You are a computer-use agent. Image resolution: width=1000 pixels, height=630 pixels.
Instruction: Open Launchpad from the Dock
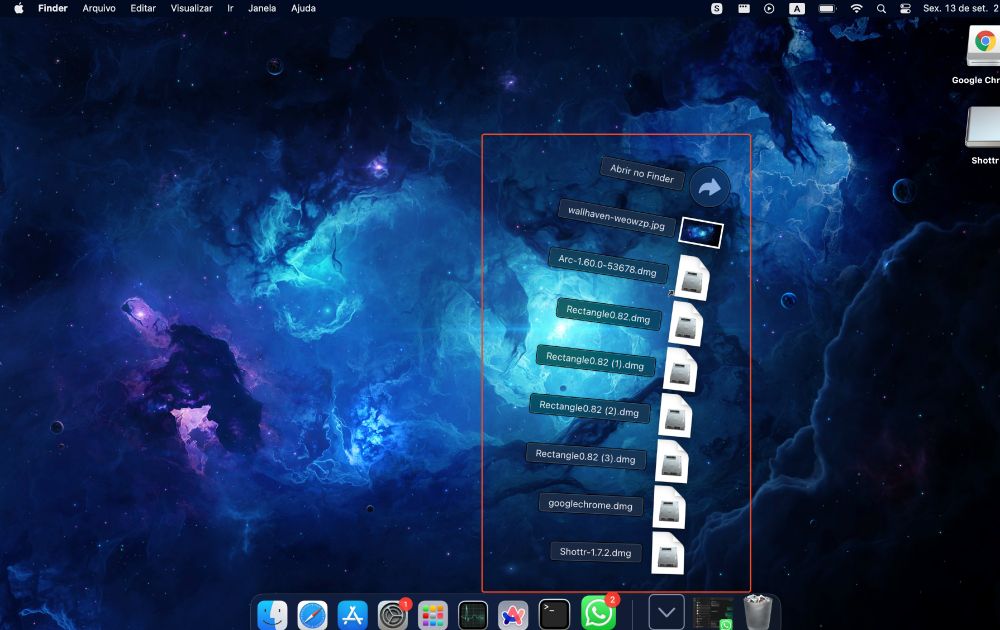pos(433,615)
